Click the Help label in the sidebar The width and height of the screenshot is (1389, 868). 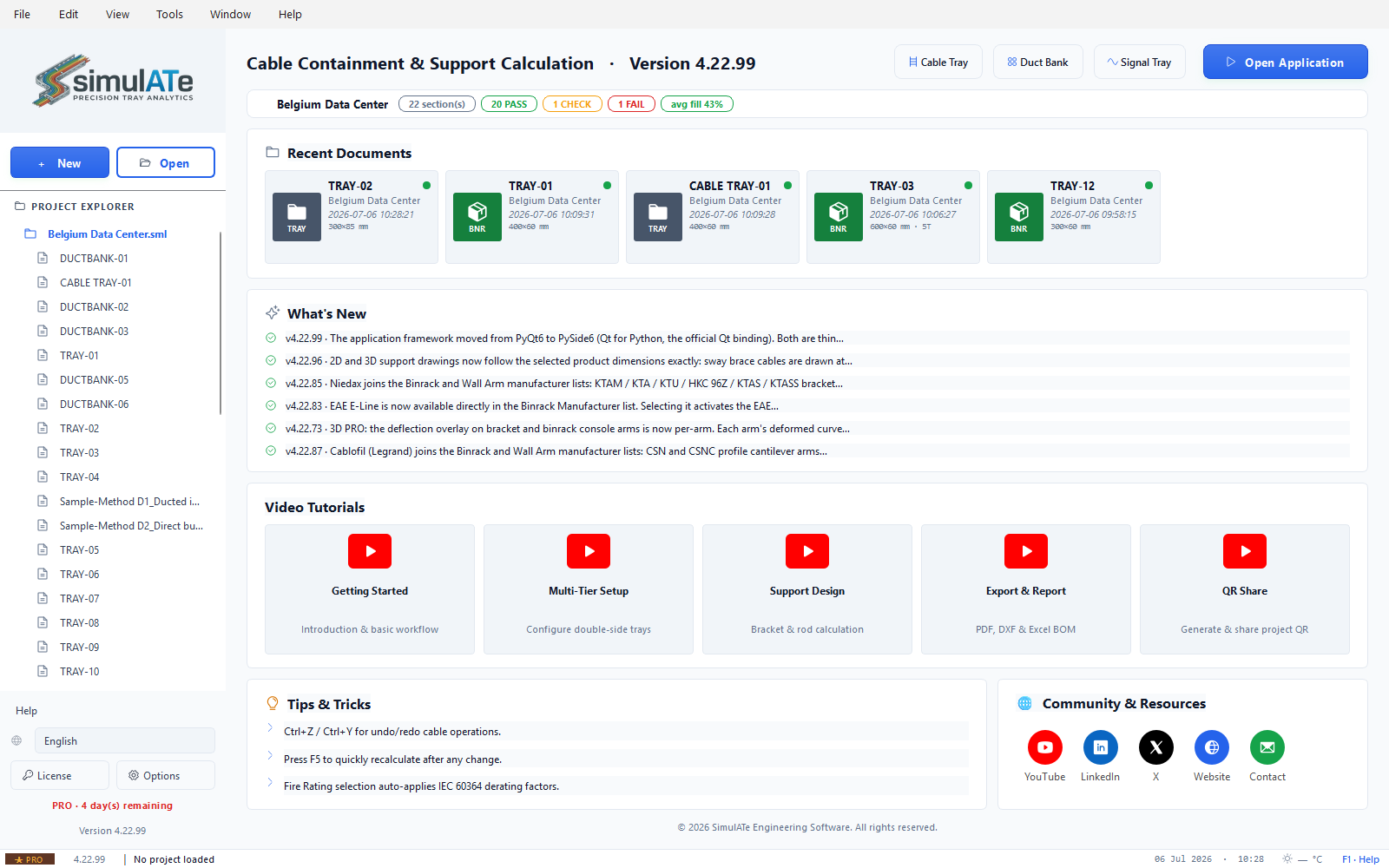tap(26, 711)
